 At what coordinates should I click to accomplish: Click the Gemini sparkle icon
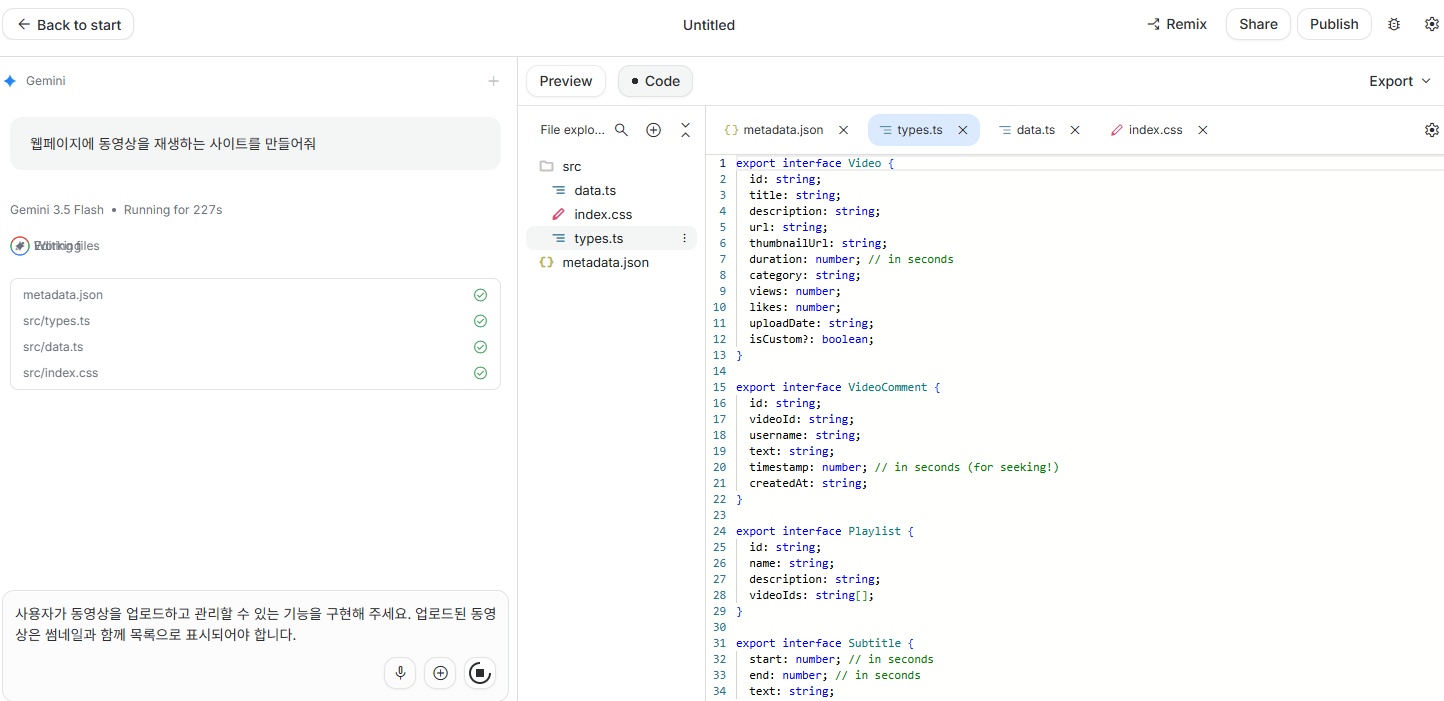(x=10, y=81)
